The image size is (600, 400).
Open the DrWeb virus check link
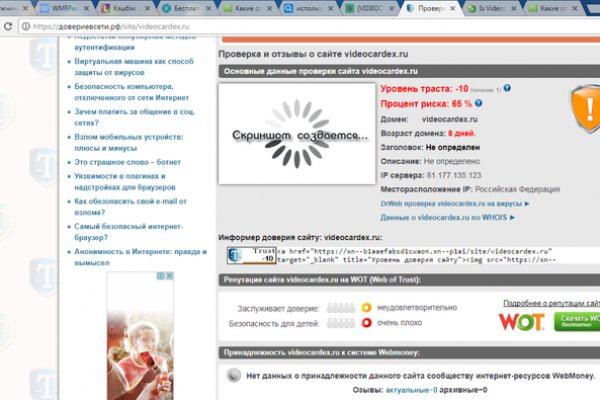[x=454, y=203]
